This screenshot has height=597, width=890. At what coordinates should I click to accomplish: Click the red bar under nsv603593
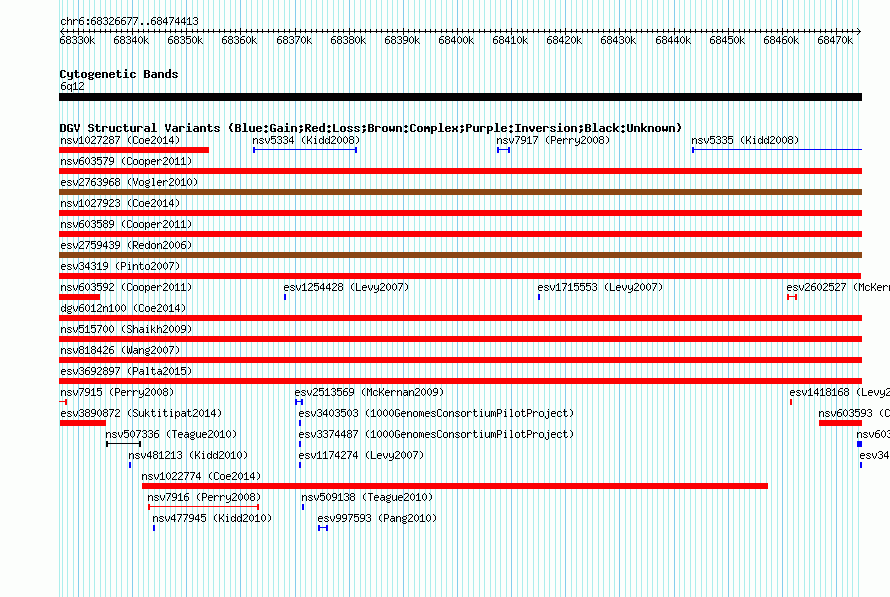[x=841, y=423]
